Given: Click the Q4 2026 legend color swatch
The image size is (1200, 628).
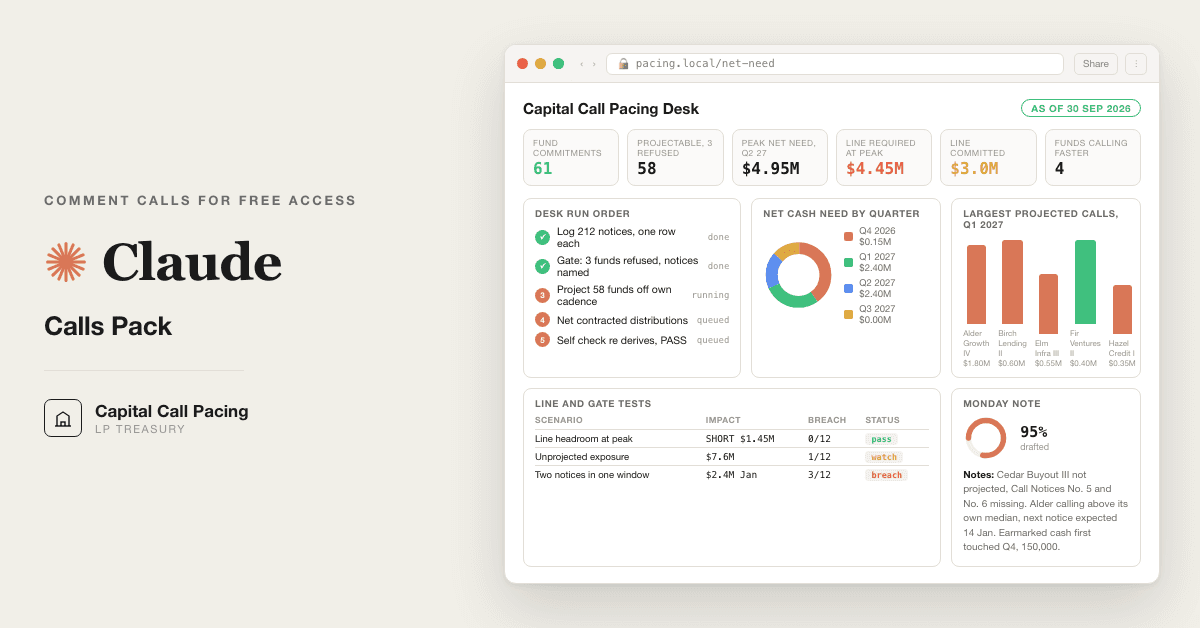Looking at the screenshot, I should coord(848,237).
